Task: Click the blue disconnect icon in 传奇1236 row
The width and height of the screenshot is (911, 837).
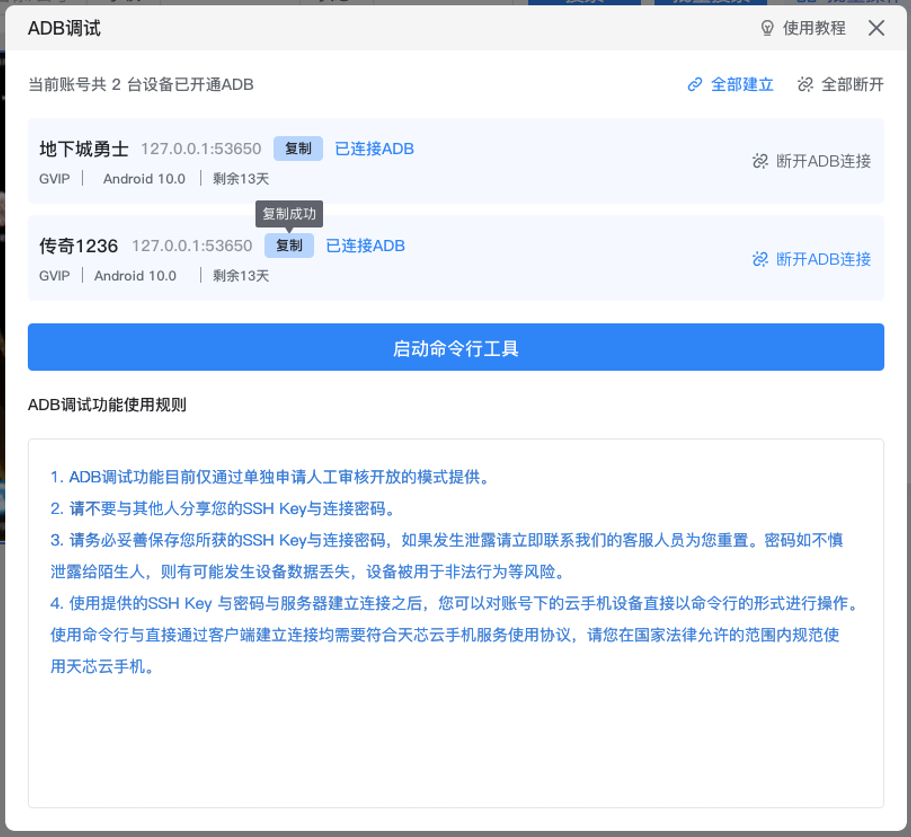Action: 760,259
